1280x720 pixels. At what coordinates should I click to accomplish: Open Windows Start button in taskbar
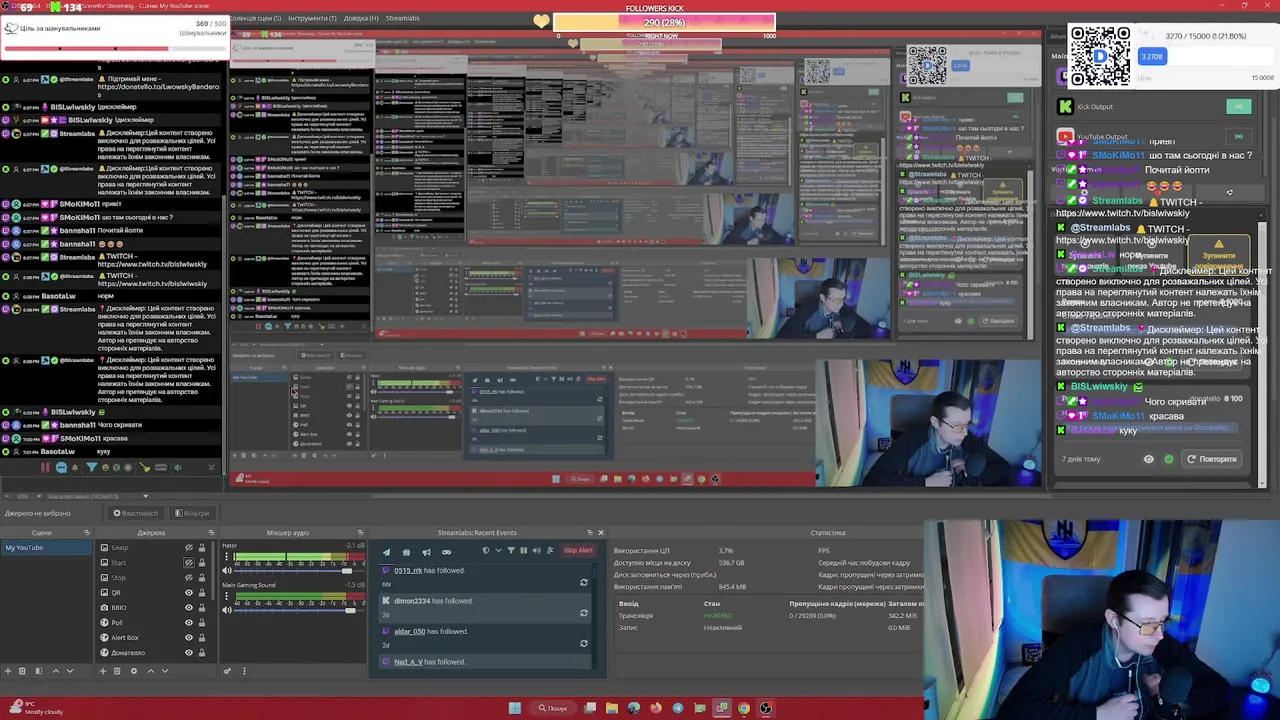point(514,708)
